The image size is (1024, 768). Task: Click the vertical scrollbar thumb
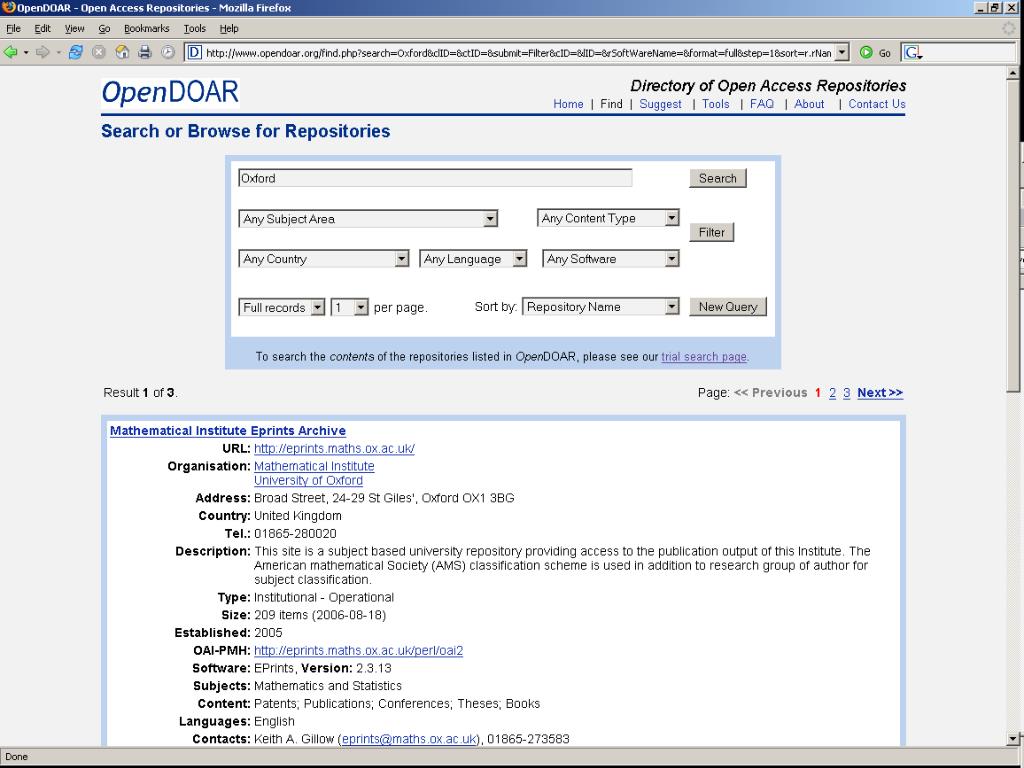click(x=1013, y=236)
